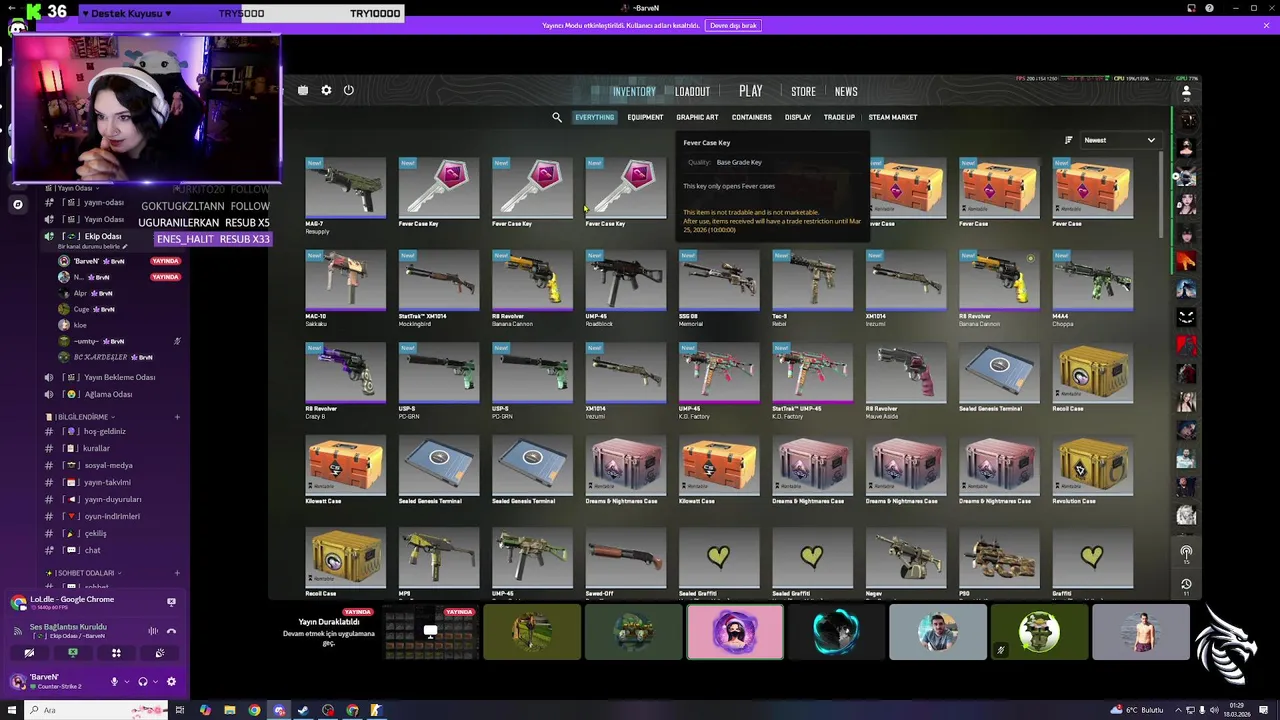This screenshot has height=720, width=1280.
Task: Select the UMP-45 Roadblock item
Action: 625,288
